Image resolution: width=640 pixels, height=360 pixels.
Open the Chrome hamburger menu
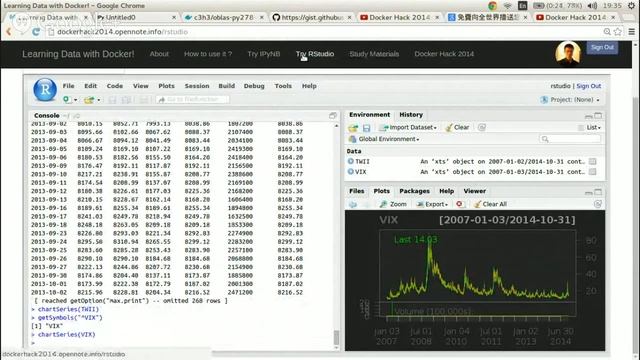[631, 32]
